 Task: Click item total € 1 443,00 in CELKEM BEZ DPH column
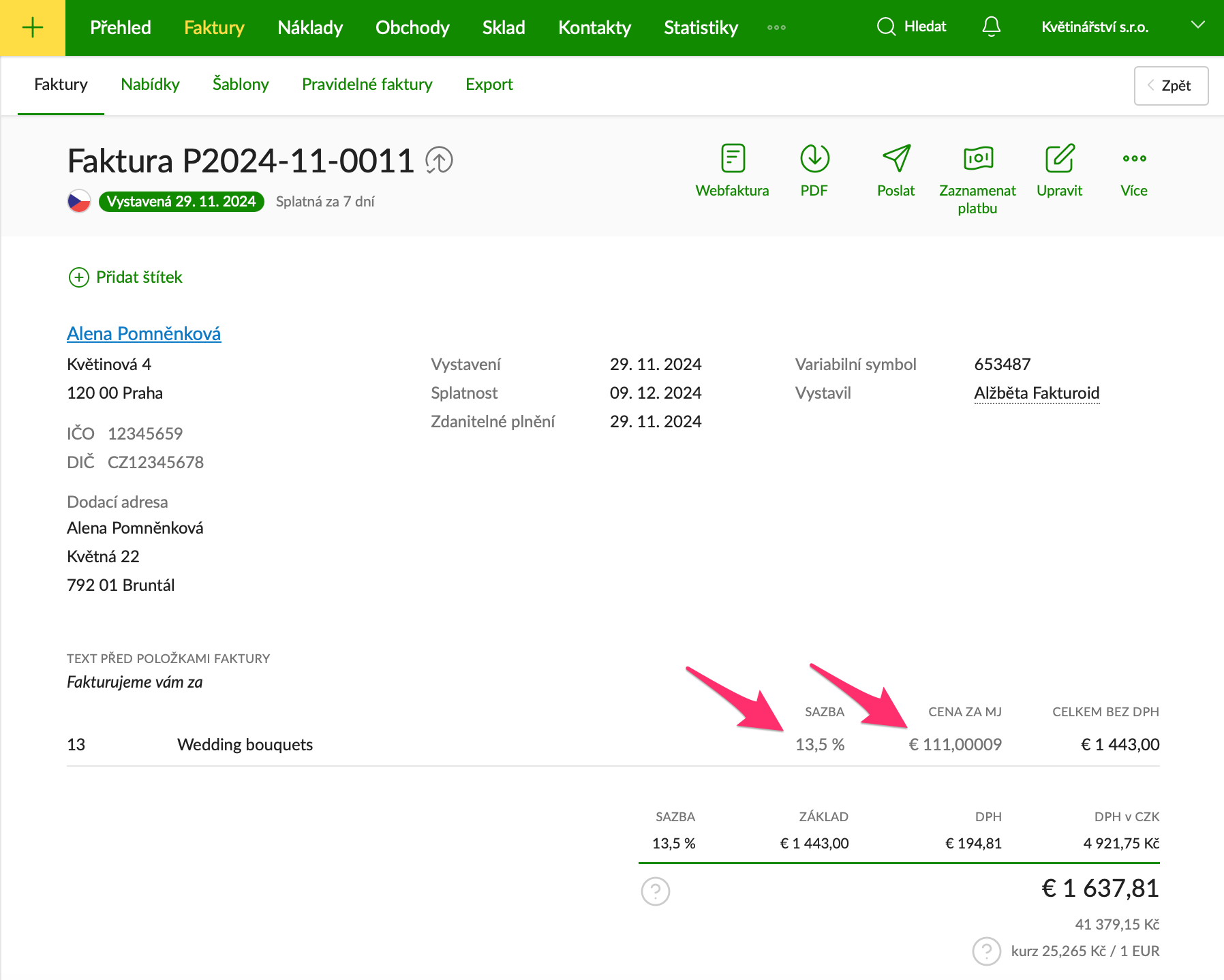1120,745
